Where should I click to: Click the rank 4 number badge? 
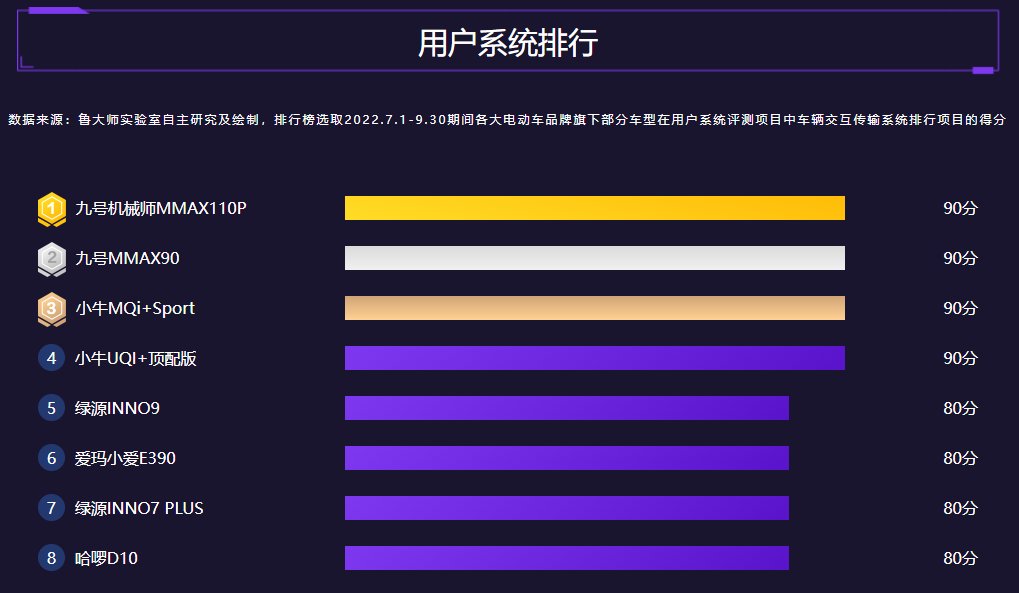51,358
